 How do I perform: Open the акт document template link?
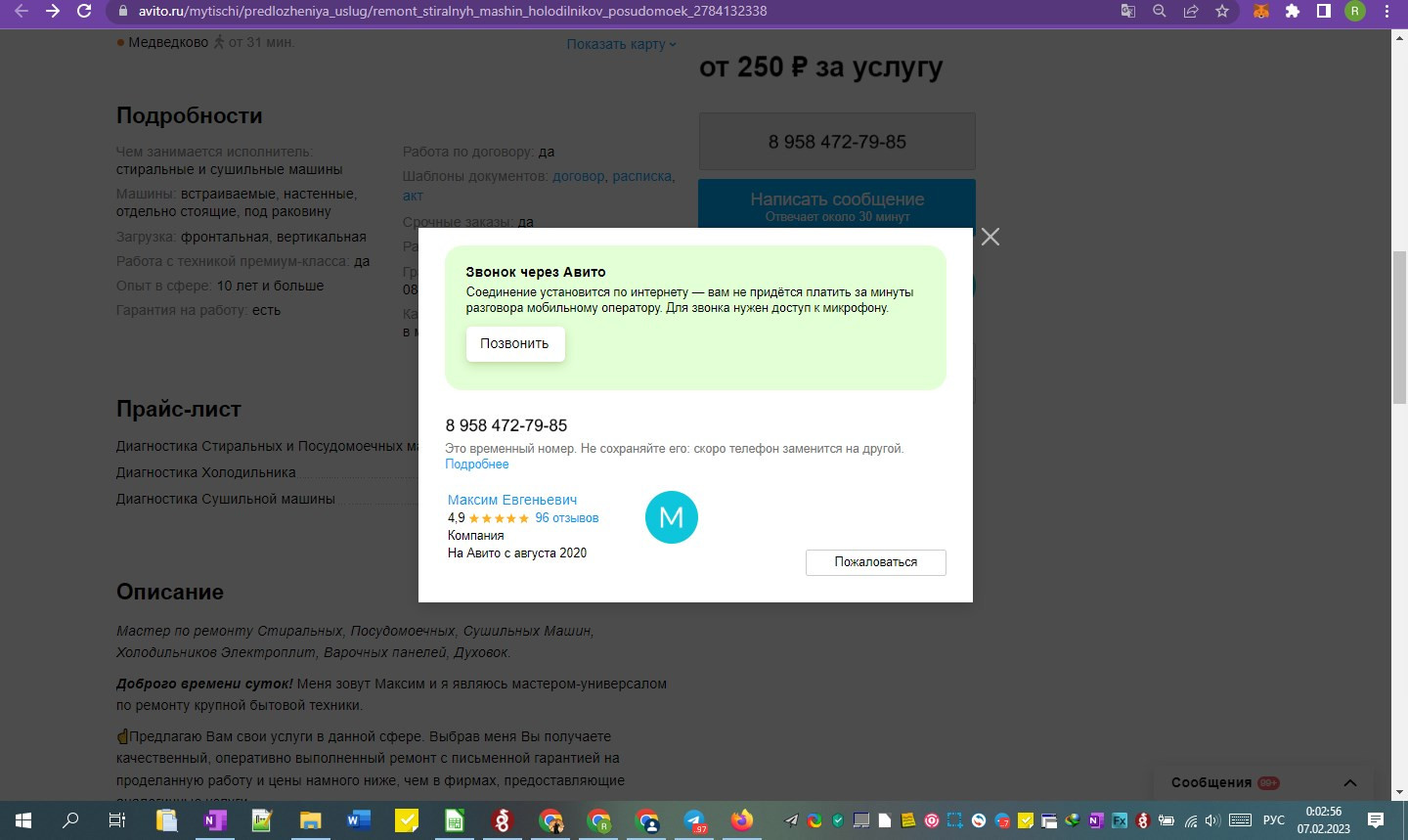point(413,196)
